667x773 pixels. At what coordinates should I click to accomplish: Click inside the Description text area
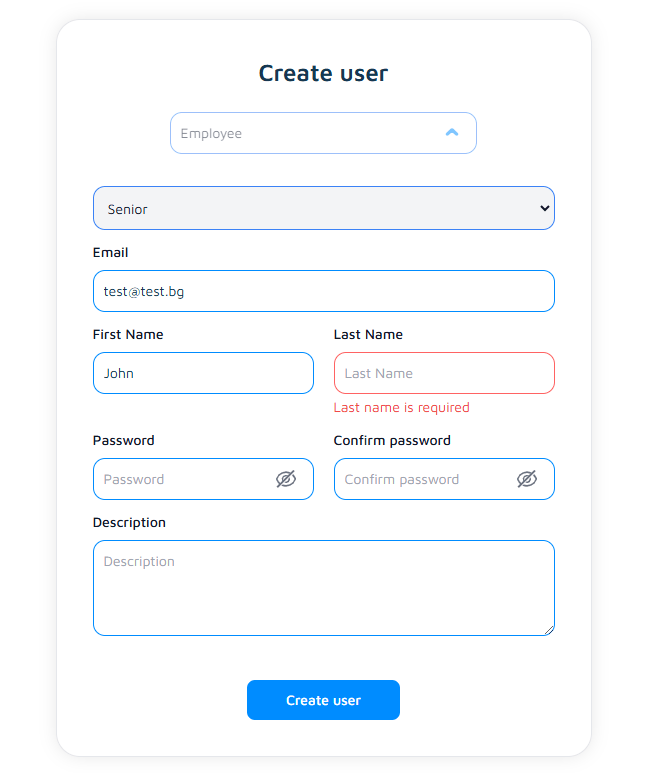[x=323, y=588]
